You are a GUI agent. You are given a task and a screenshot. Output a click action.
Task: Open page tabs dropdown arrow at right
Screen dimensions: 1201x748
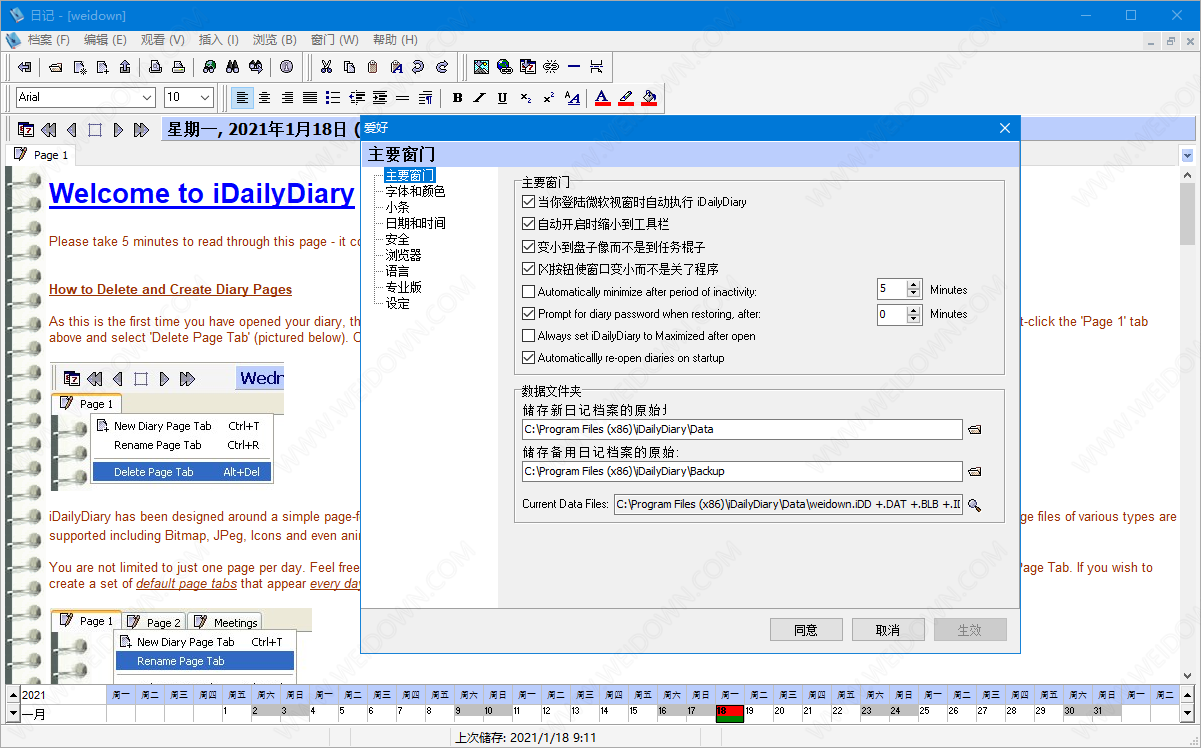point(1187,155)
